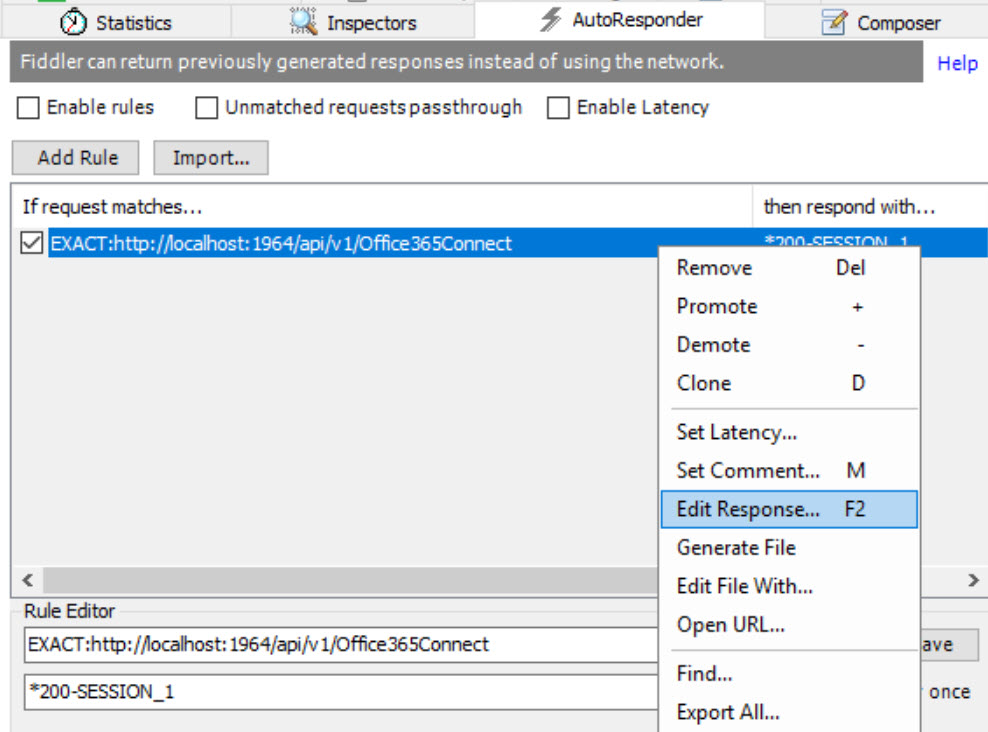Click the Inspectors magnifier icon
The height and width of the screenshot is (732, 988).
tap(303, 22)
